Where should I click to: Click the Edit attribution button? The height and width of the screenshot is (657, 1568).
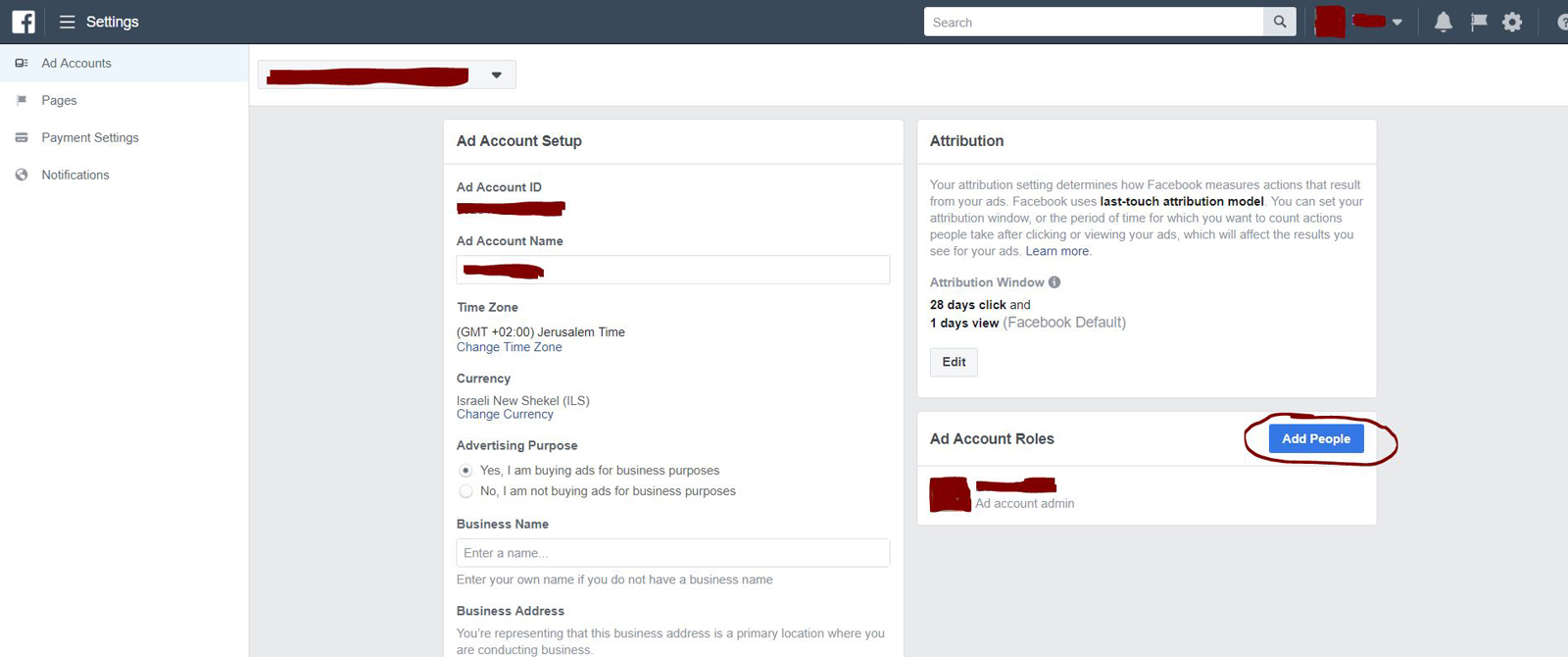[x=954, y=362]
